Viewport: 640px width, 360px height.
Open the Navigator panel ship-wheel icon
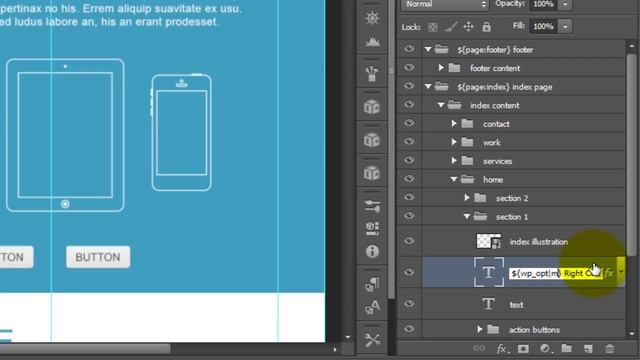(x=372, y=18)
